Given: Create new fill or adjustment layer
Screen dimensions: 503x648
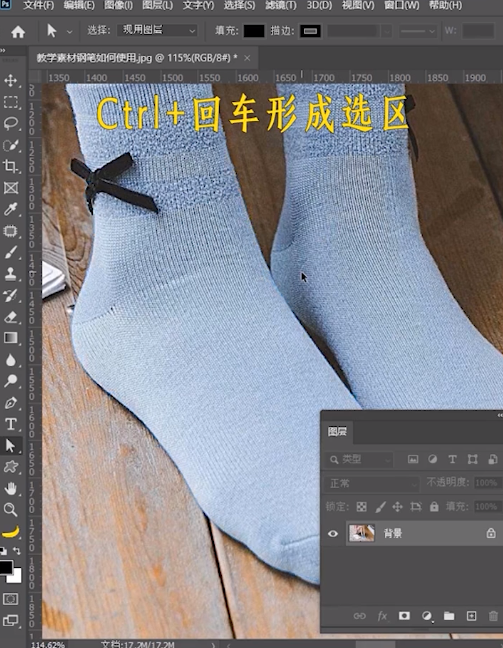Looking at the screenshot, I should 427,616.
